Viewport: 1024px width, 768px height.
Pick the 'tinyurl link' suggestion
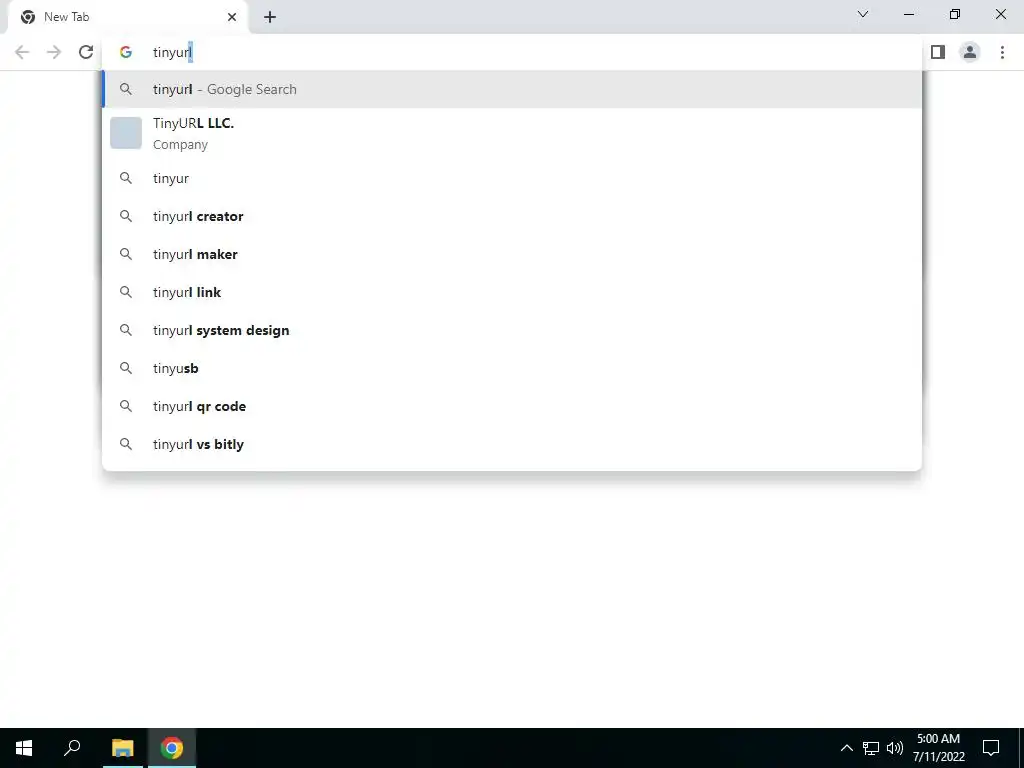(512, 292)
